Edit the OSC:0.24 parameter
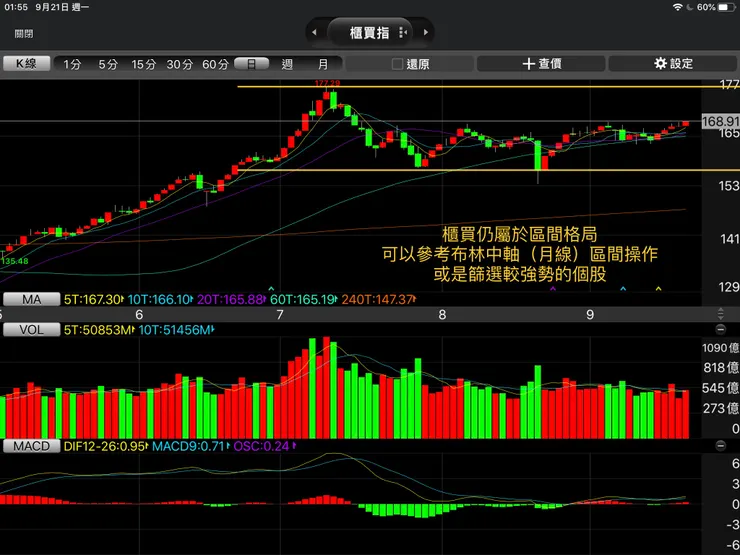 (x=264, y=446)
